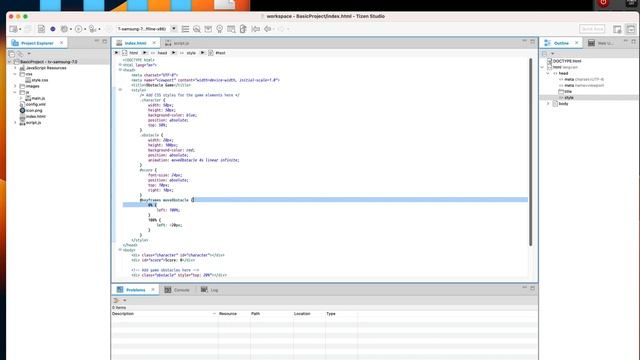Screen dimensions: 640x360
Task: Switch to the Web UI tab
Action: (600, 43)
